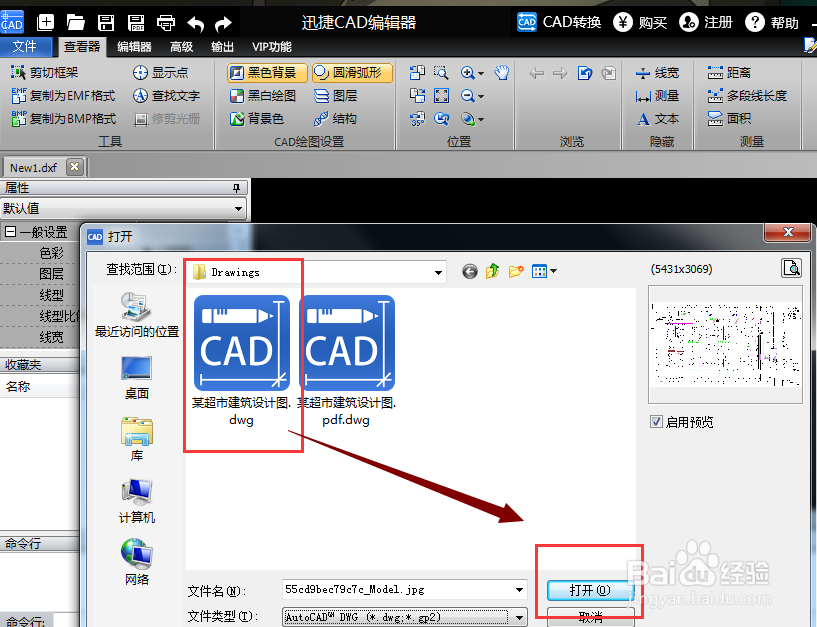Select the 多段线长度 tool
This screenshot has height=627, width=817.
click(747, 95)
